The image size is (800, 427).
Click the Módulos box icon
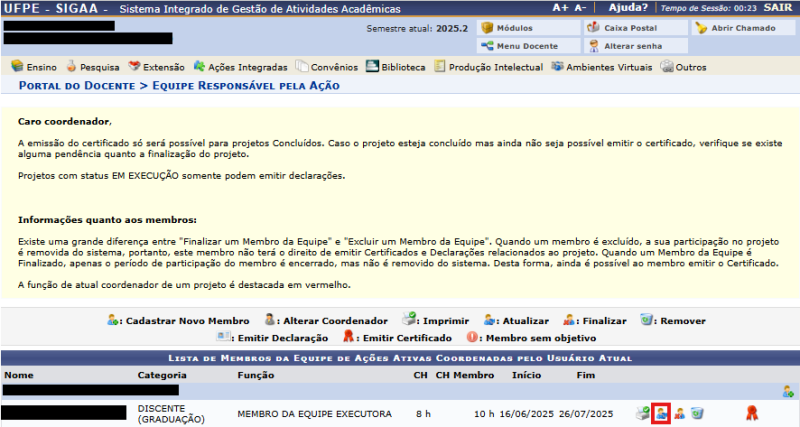click(487, 28)
